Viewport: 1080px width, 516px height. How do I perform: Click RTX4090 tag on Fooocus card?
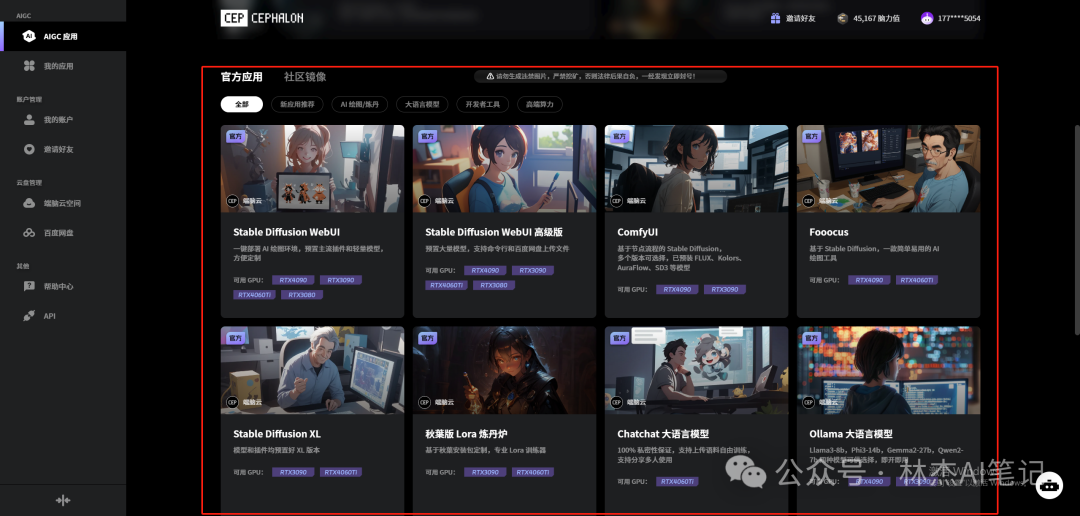point(869,280)
